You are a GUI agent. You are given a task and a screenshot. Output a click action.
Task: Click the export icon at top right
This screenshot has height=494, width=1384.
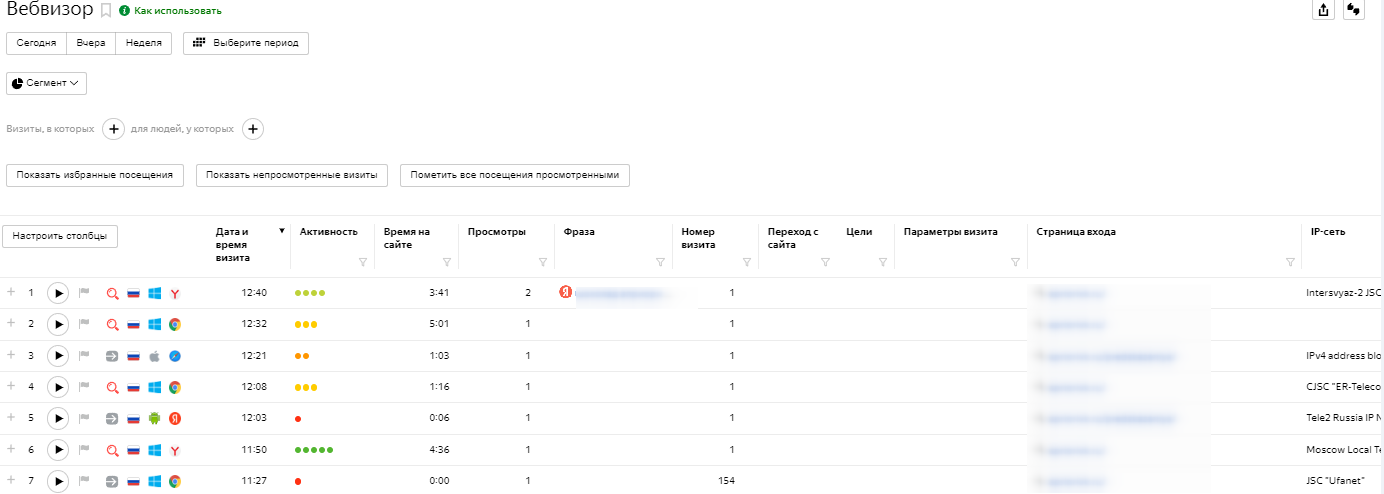click(x=1323, y=10)
